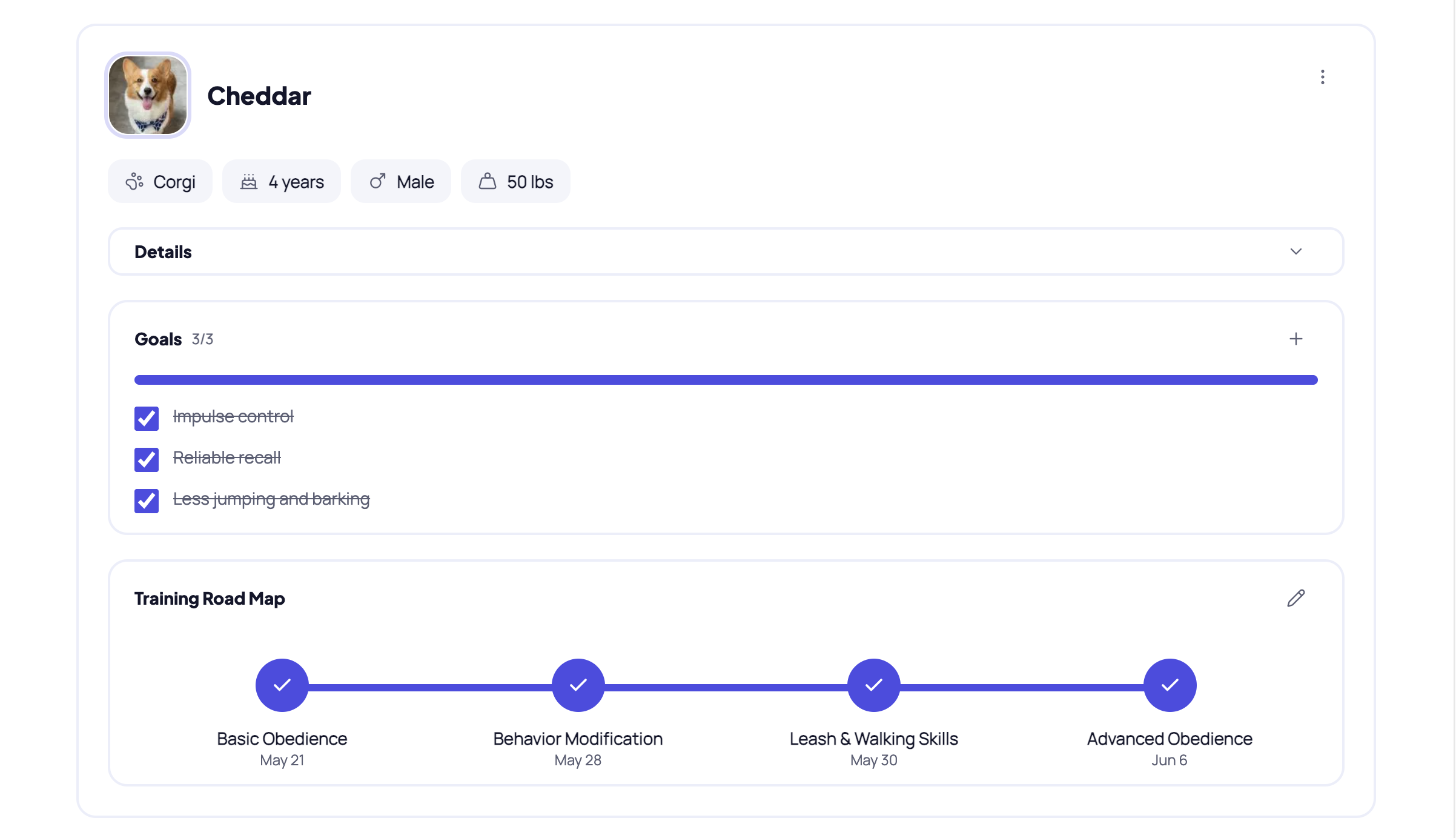The width and height of the screenshot is (1456, 838).
Task: Click the 3/3 goals counter
Action: tap(202, 339)
